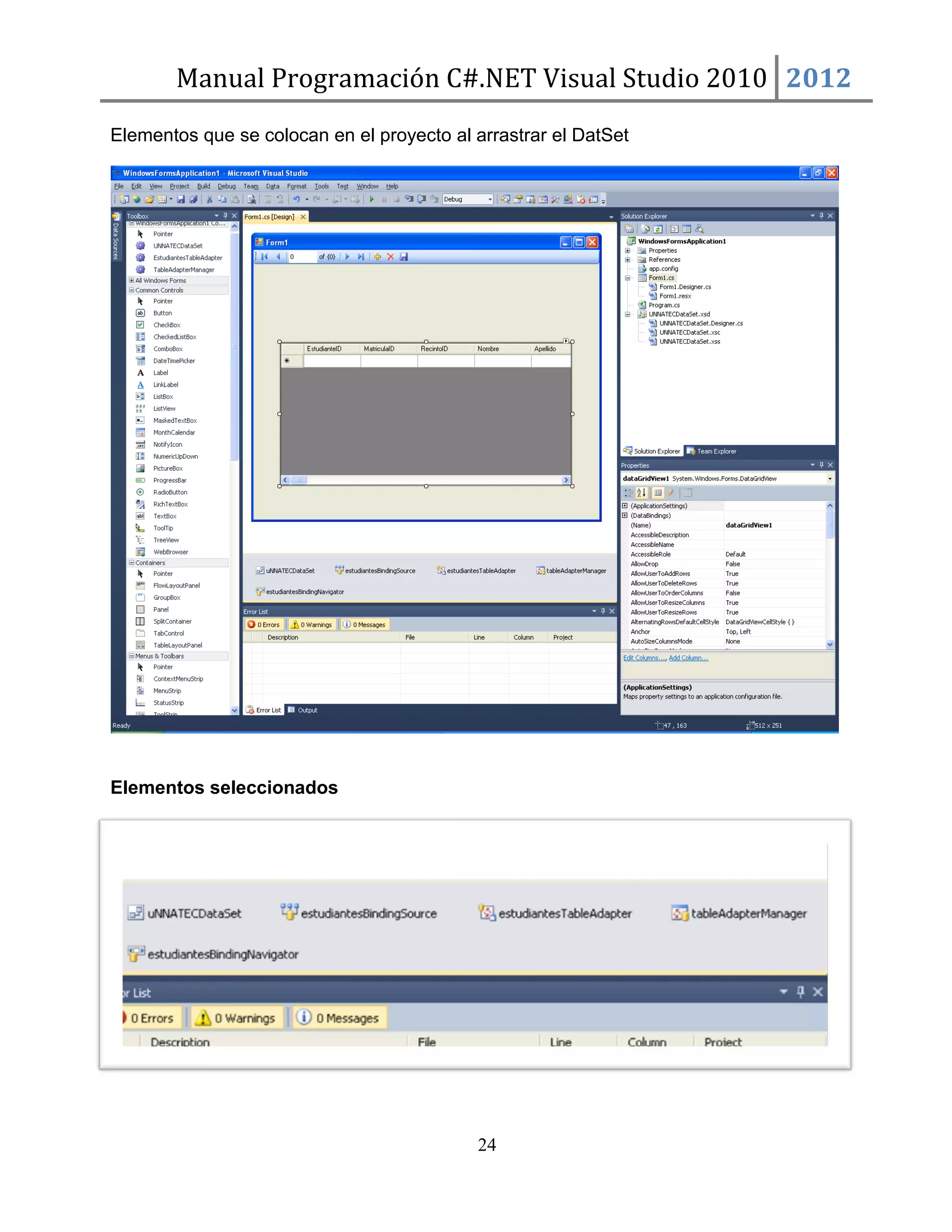
Task: Click Open File folder icon in the toolbar
Action: pyautogui.click(x=150, y=199)
